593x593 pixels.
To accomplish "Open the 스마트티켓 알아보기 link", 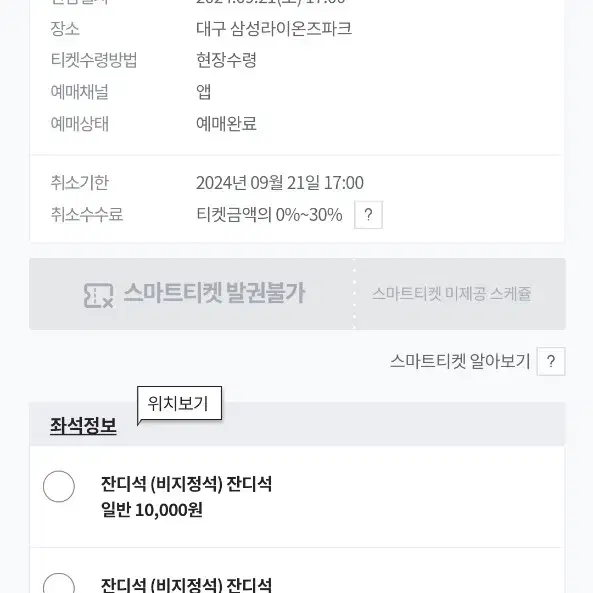I will point(460,361).
